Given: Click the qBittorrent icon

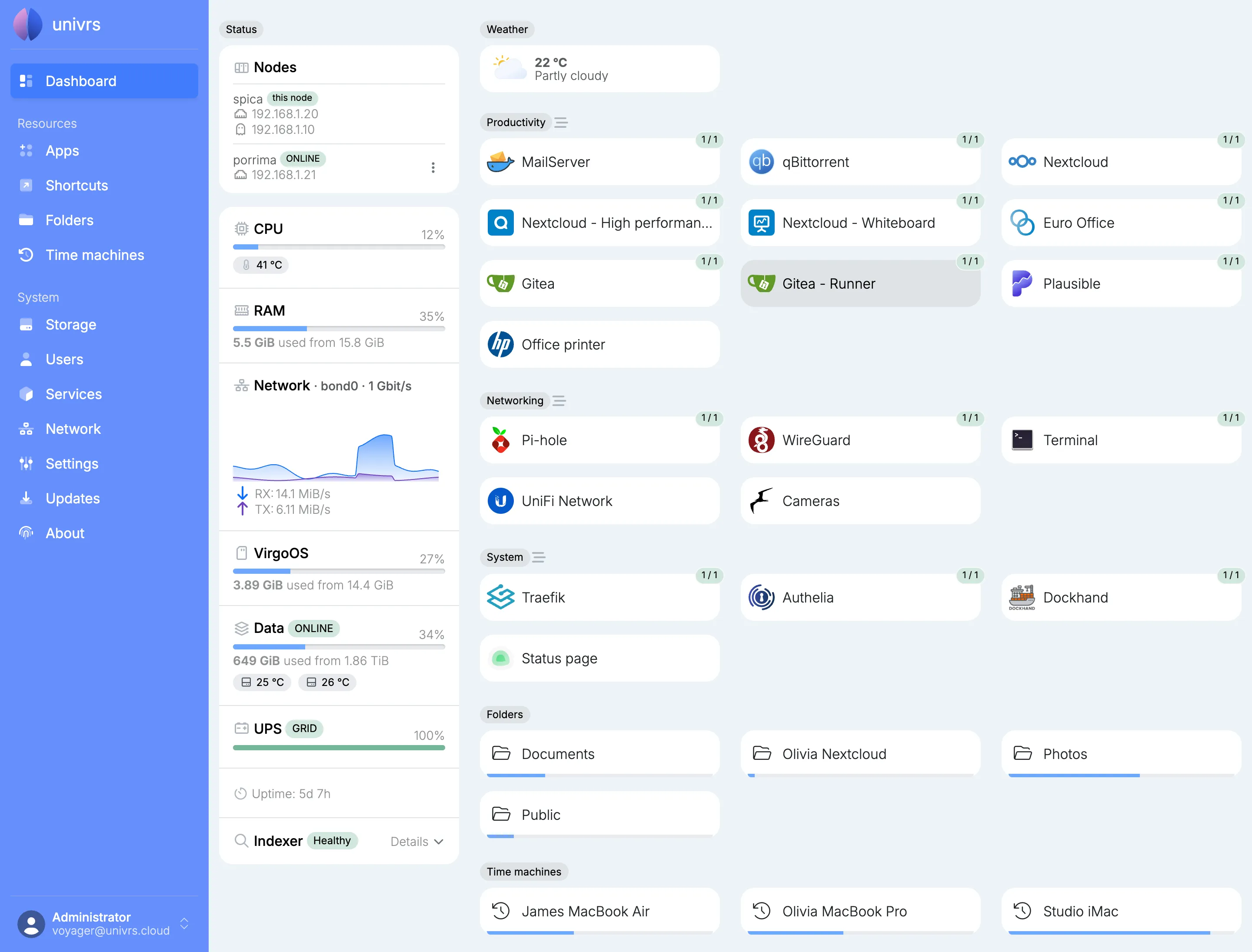Looking at the screenshot, I should (761, 162).
